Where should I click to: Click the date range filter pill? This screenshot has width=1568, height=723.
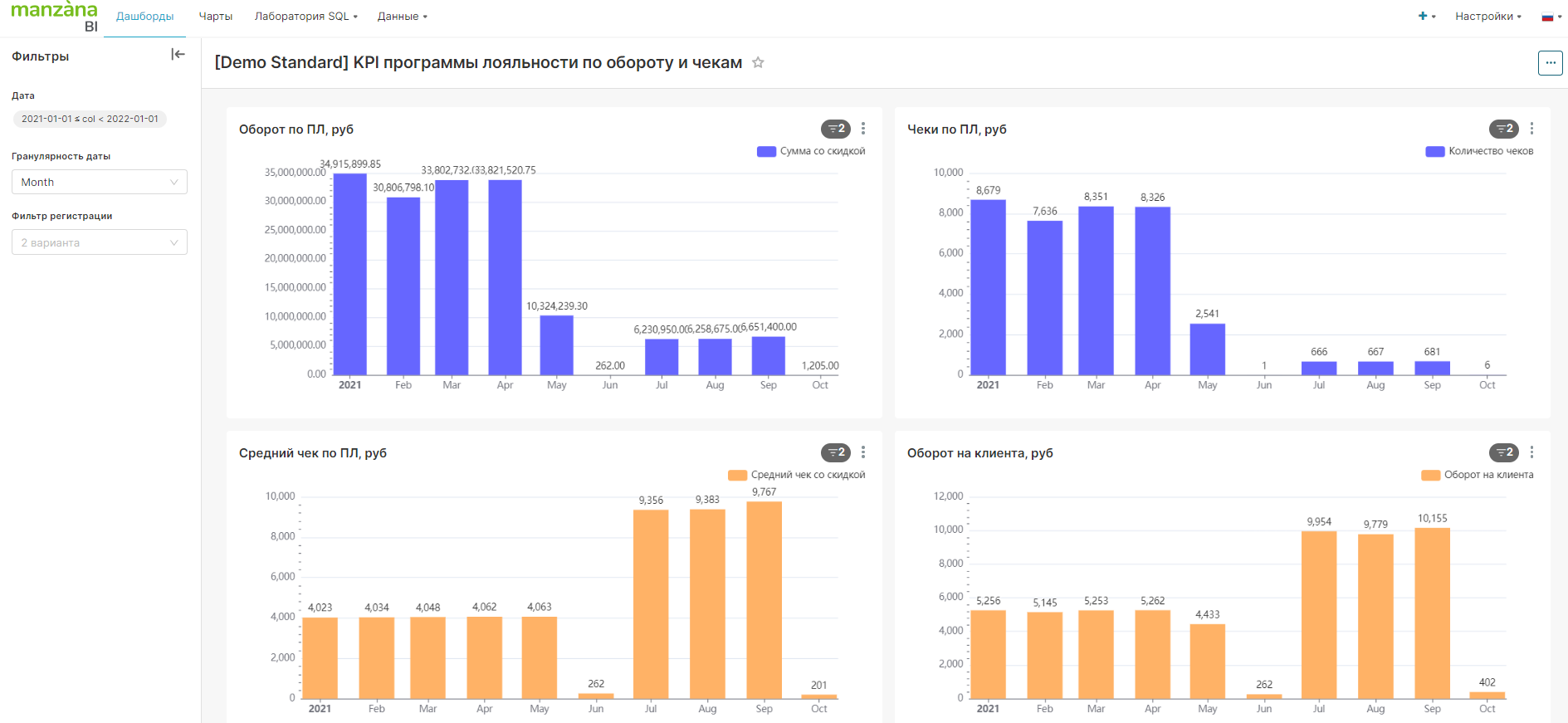point(90,119)
